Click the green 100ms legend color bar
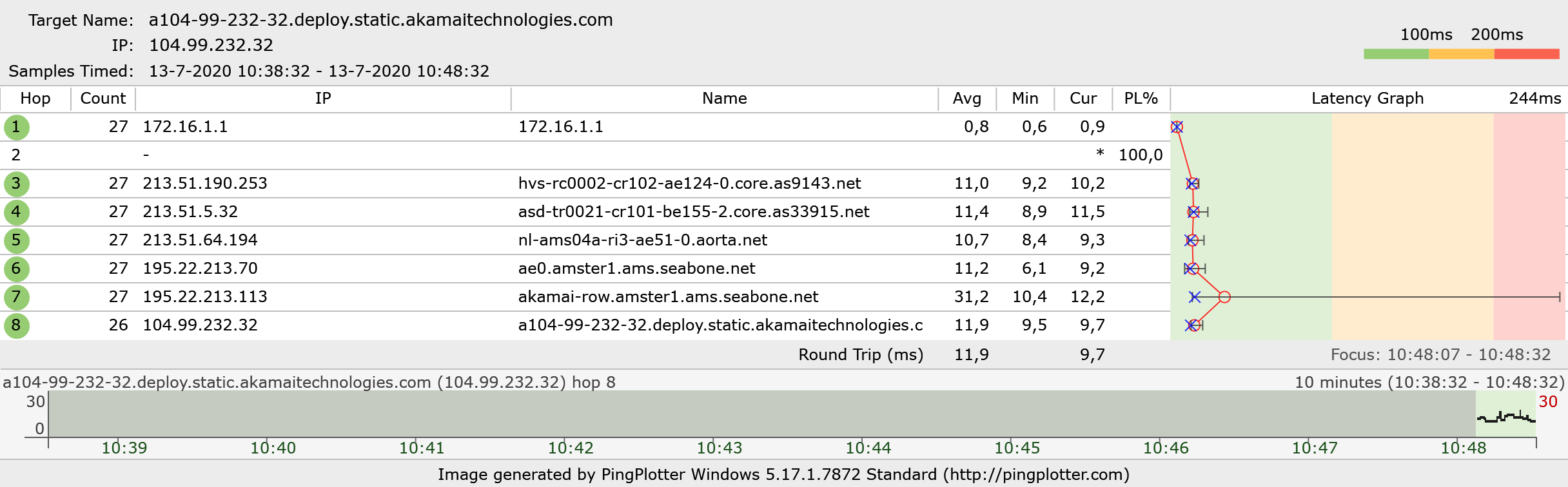 point(1396,54)
